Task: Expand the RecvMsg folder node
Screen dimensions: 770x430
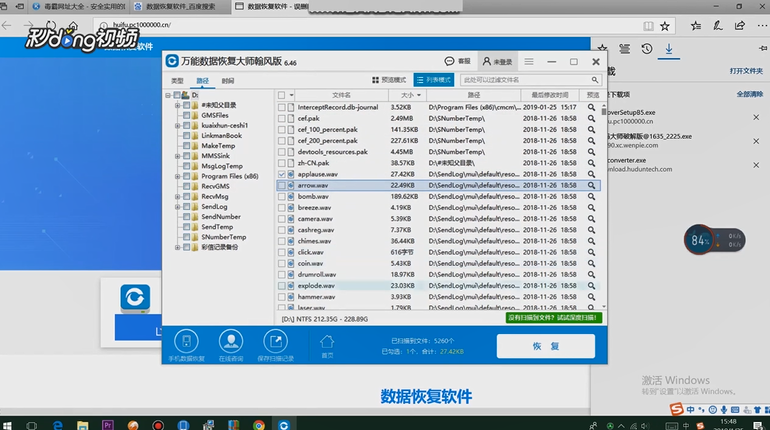Action: (178, 196)
